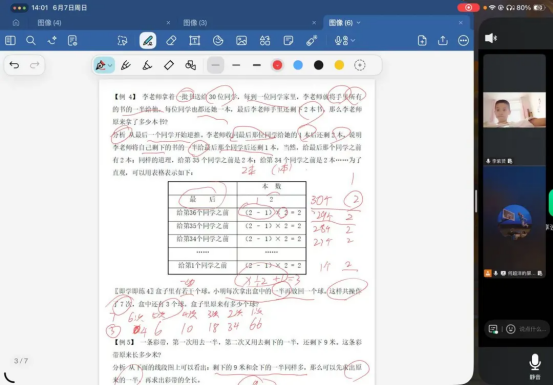
Task: Add a new page button
Action: (x=422, y=41)
